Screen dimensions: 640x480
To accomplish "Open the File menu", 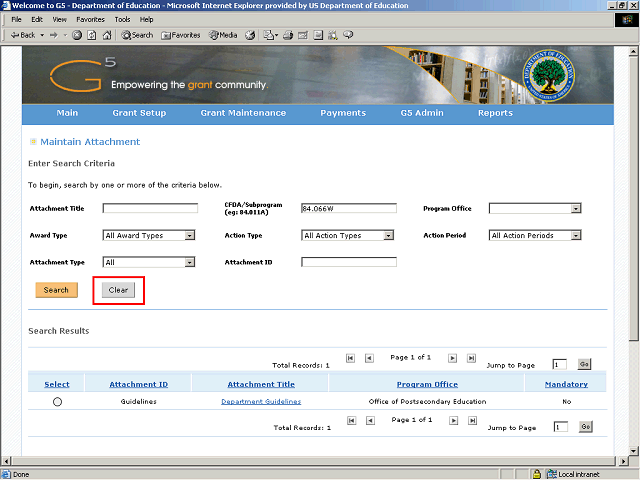I will (16, 20).
